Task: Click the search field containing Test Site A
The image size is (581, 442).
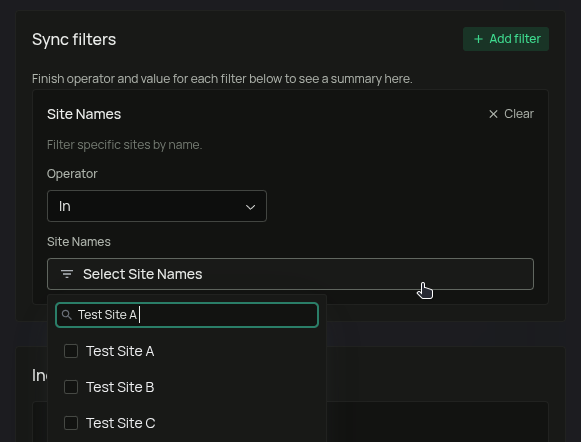Action: point(187,315)
